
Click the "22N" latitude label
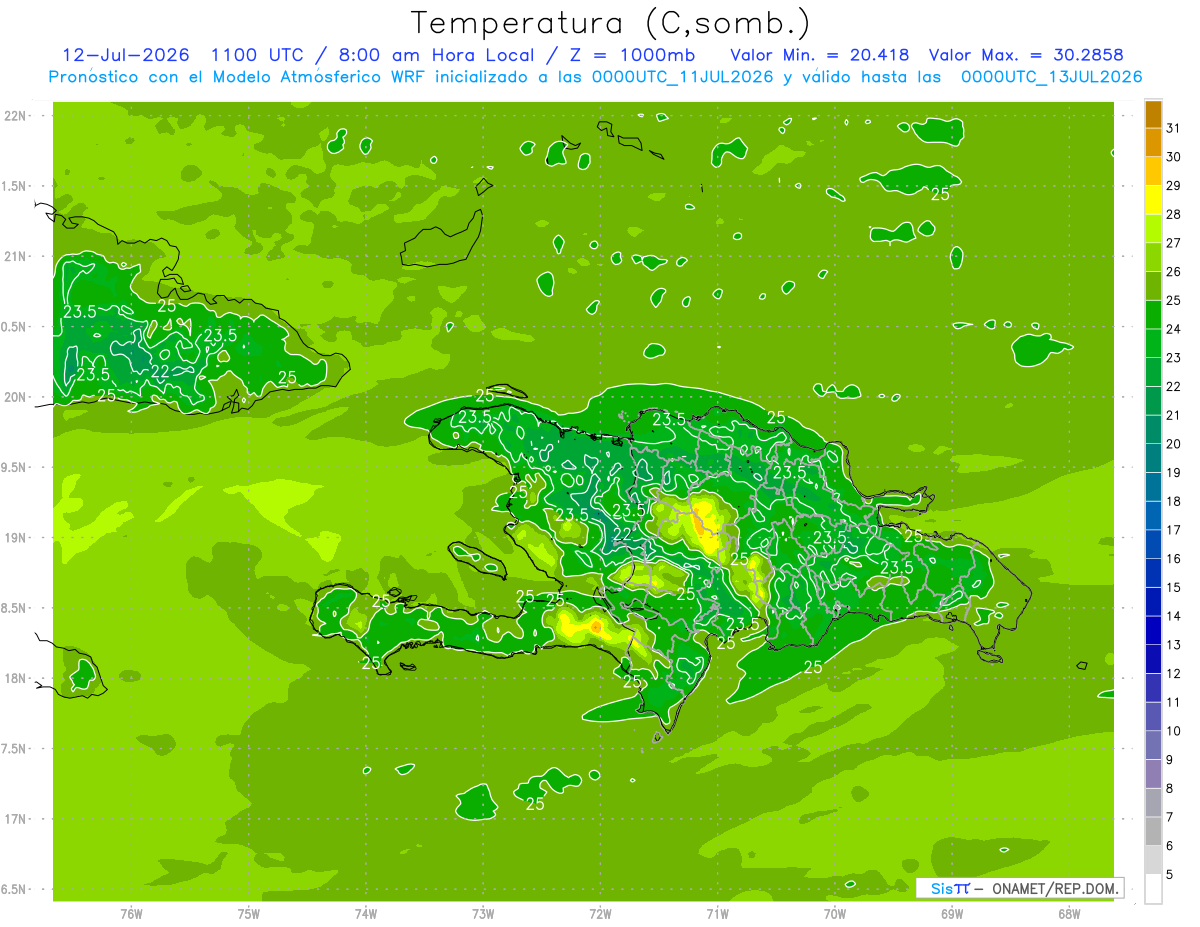point(17,115)
